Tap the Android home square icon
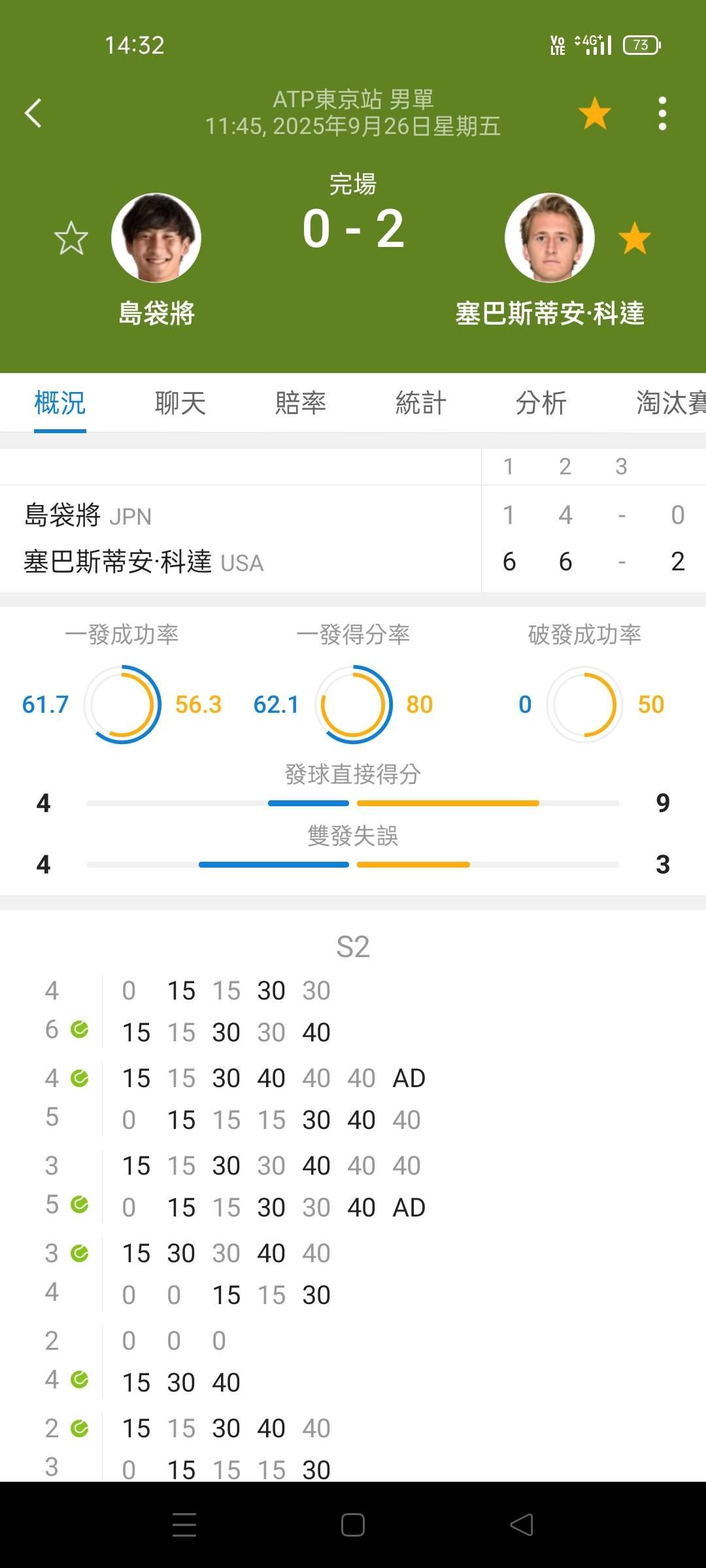Viewport: 706px width, 1568px height. point(353,1525)
